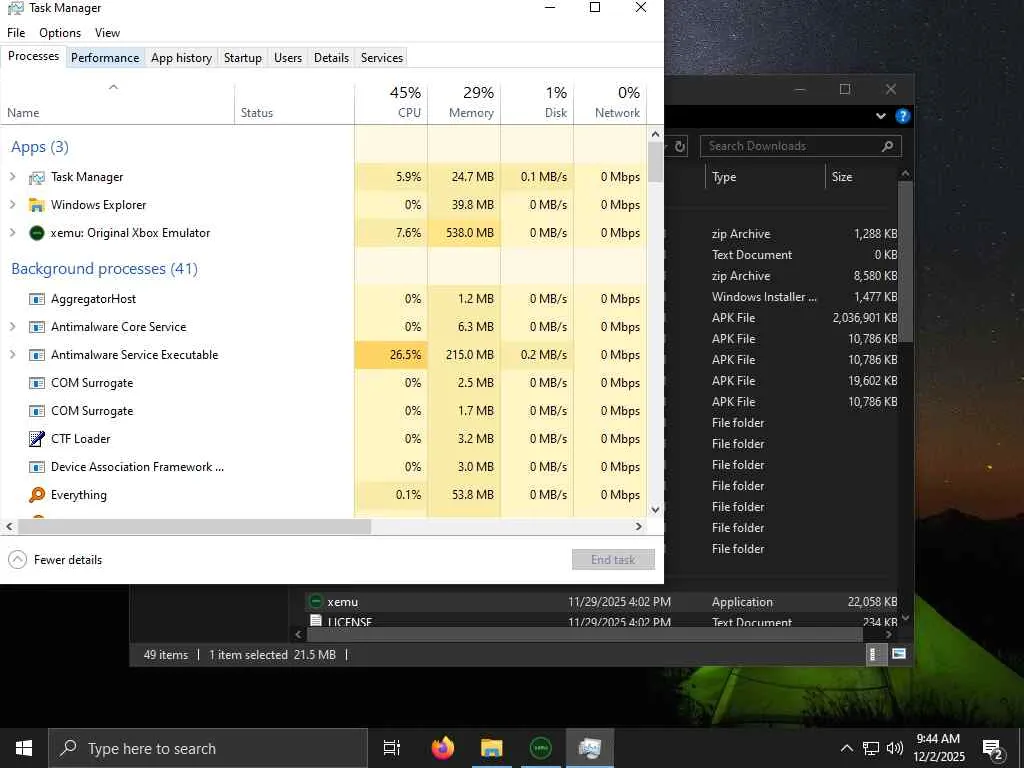Switch to the Performance tab
This screenshot has width=1024, height=768.
click(x=105, y=57)
